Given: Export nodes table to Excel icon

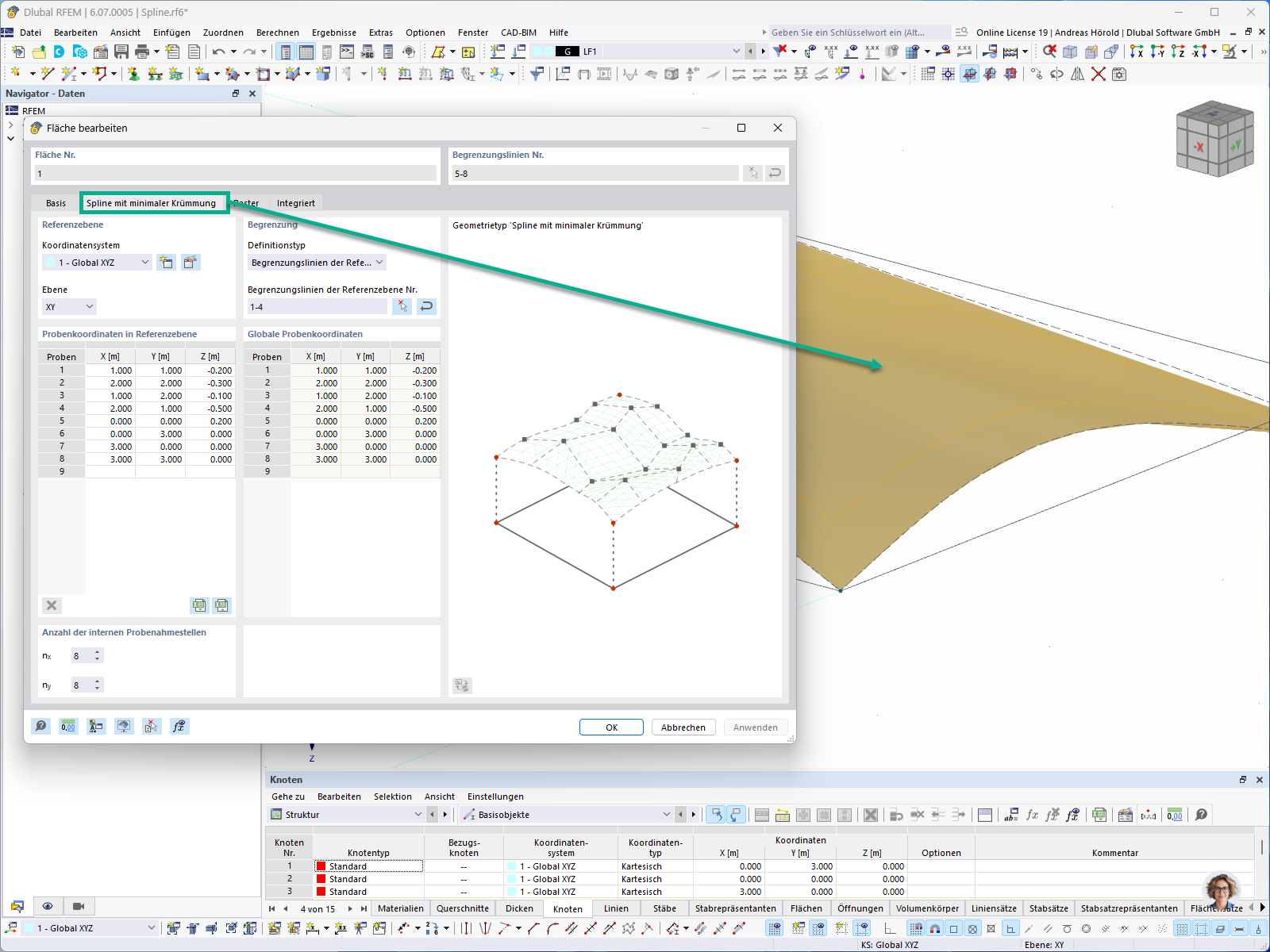Looking at the screenshot, I should 1099,815.
